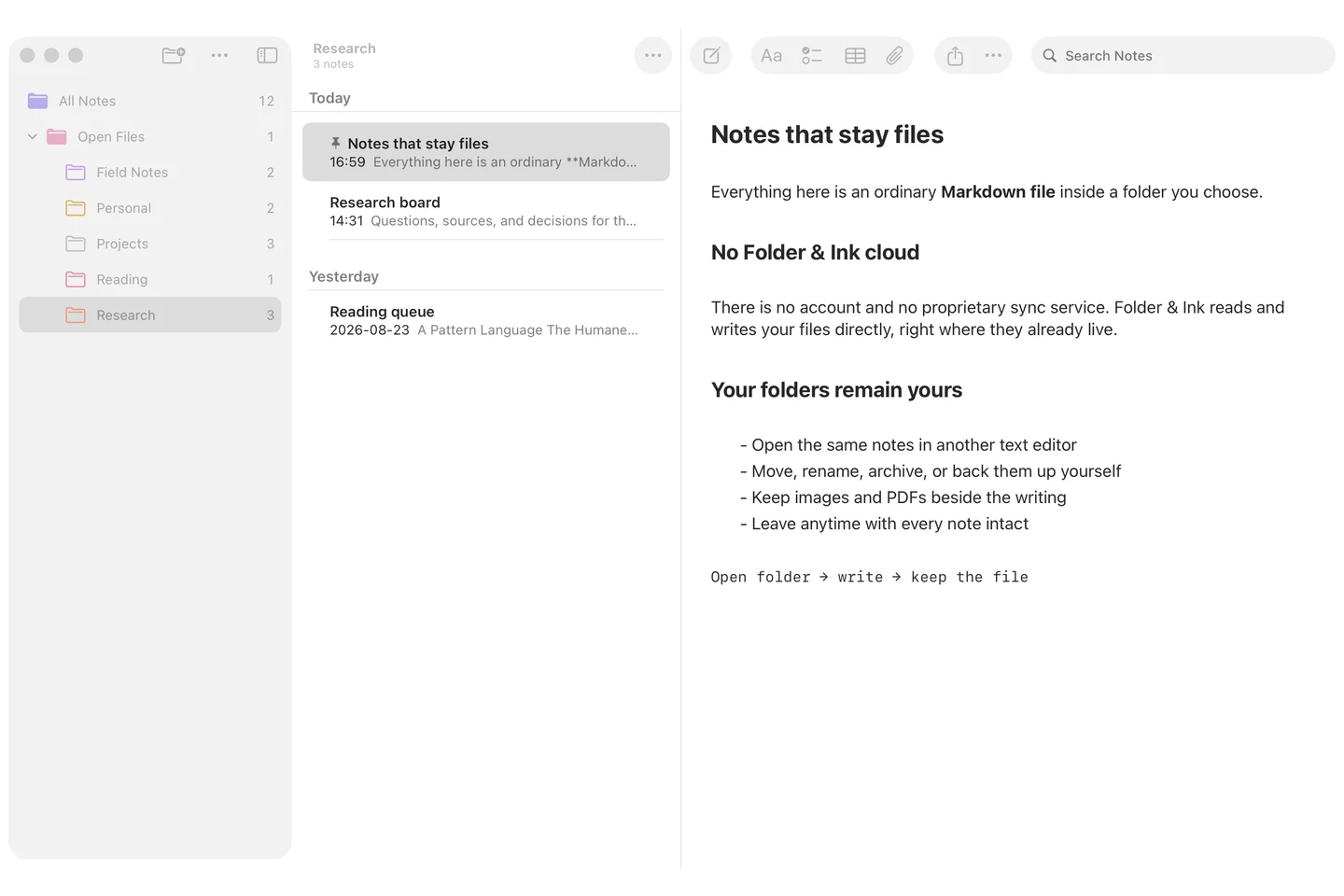Click the Research orange folder icon
Image resolution: width=1344 pixels, height=896 pixels.
[x=76, y=315]
